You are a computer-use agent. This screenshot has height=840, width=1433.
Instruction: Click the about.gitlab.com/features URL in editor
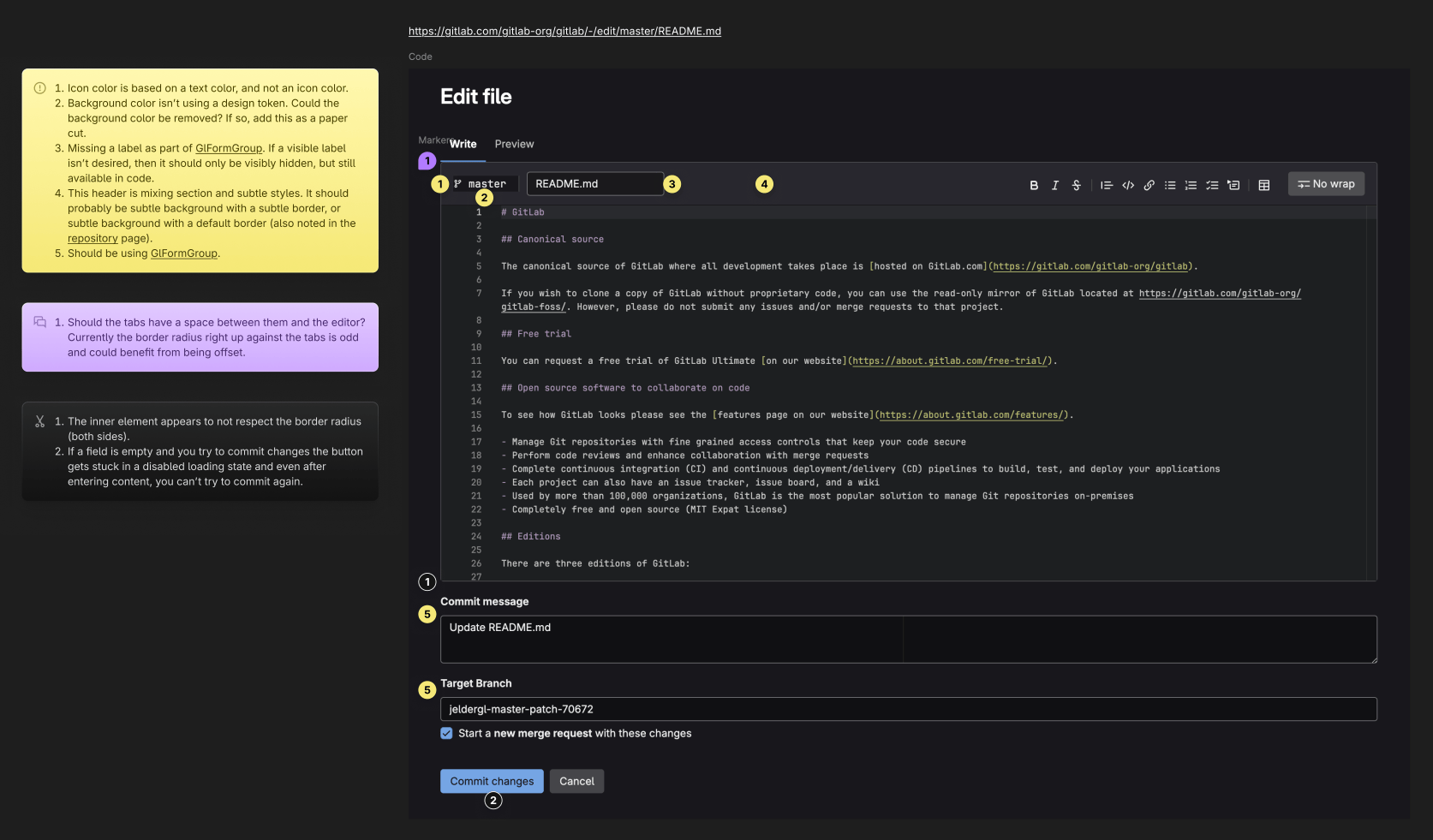pos(971,415)
